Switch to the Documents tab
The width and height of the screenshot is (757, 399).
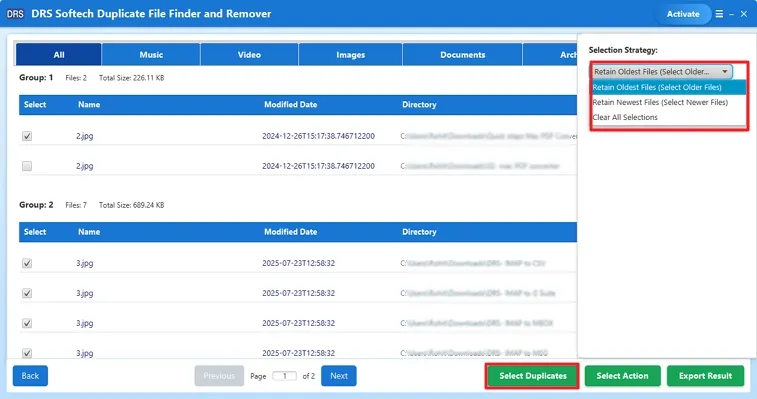tap(463, 55)
